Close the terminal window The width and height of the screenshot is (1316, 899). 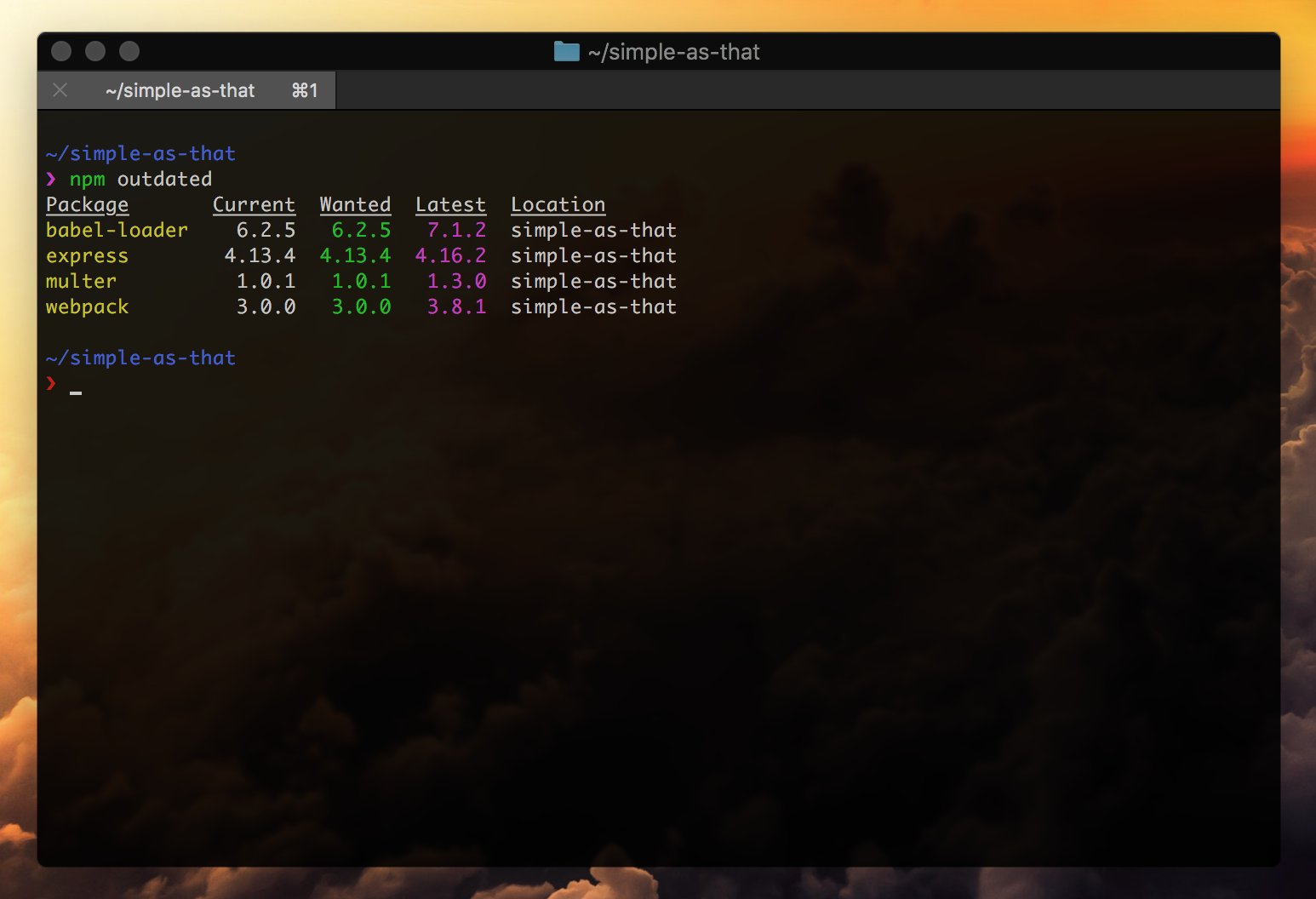(61, 51)
